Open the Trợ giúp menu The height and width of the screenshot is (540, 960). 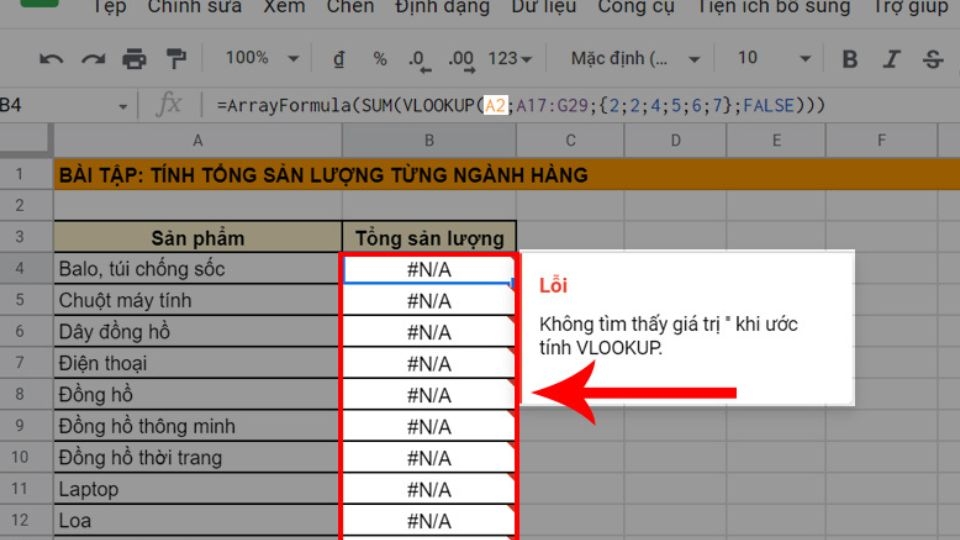tap(910, 7)
